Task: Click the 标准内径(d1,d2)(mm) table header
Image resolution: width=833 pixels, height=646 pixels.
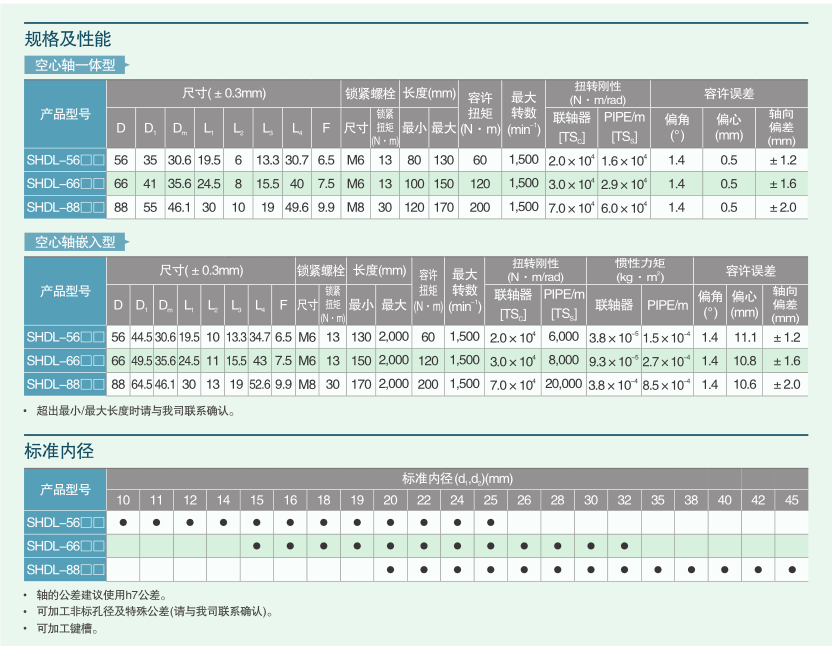Action: pyautogui.click(x=457, y=479)
